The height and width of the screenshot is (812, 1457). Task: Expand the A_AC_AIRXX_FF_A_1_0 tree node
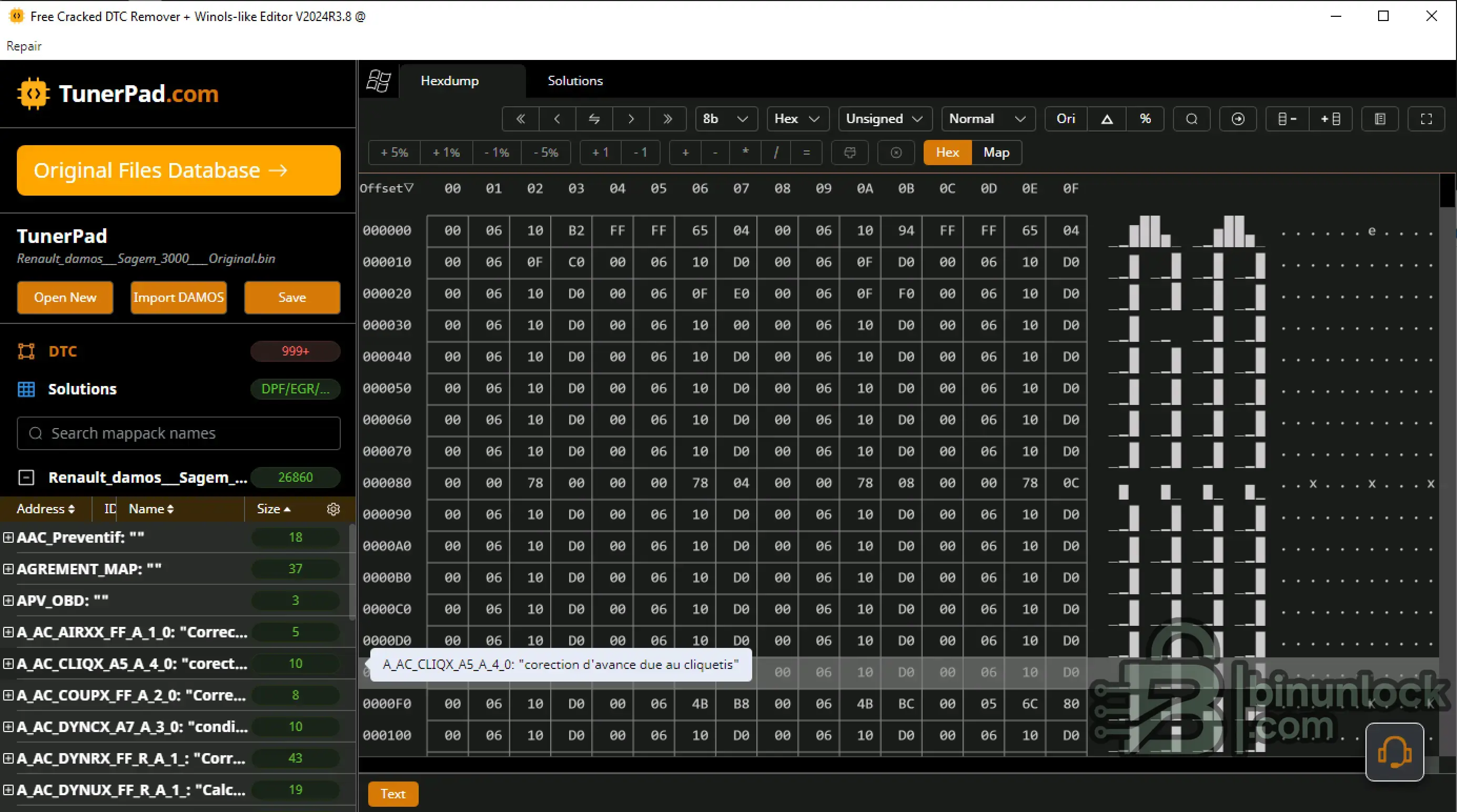click(8, 632)
